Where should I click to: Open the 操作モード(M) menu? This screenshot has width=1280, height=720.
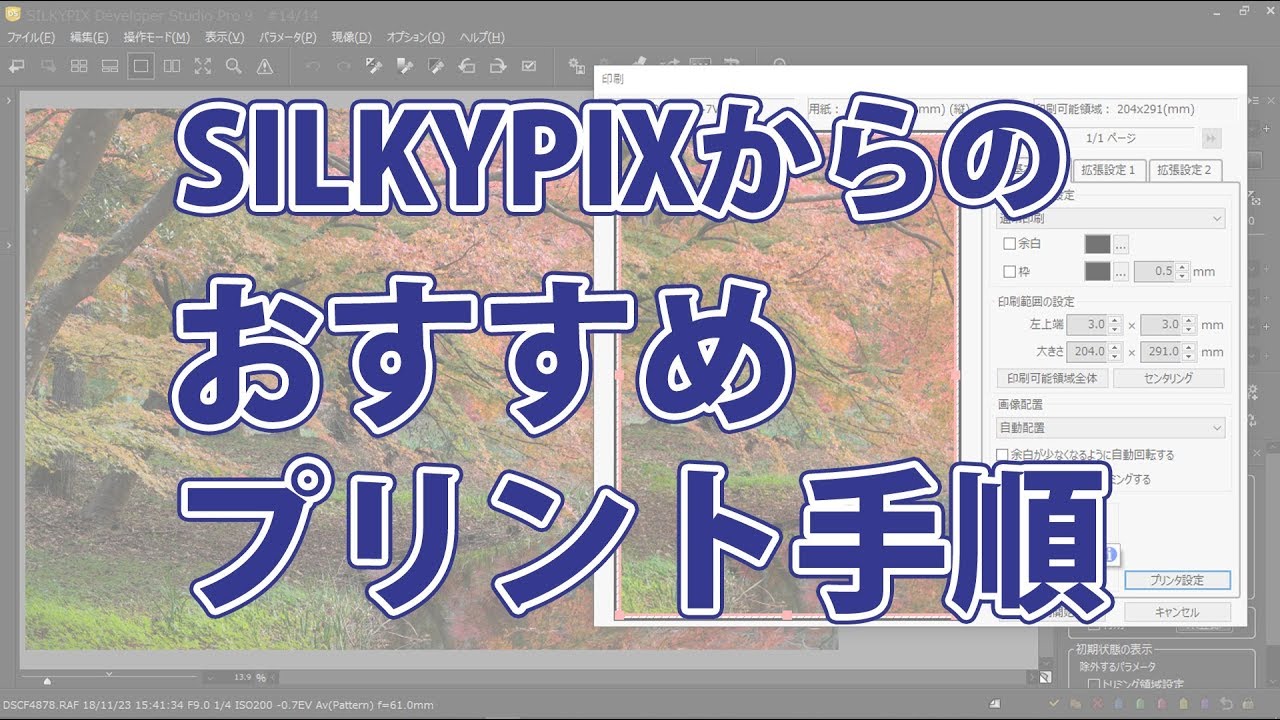[156, 37]
